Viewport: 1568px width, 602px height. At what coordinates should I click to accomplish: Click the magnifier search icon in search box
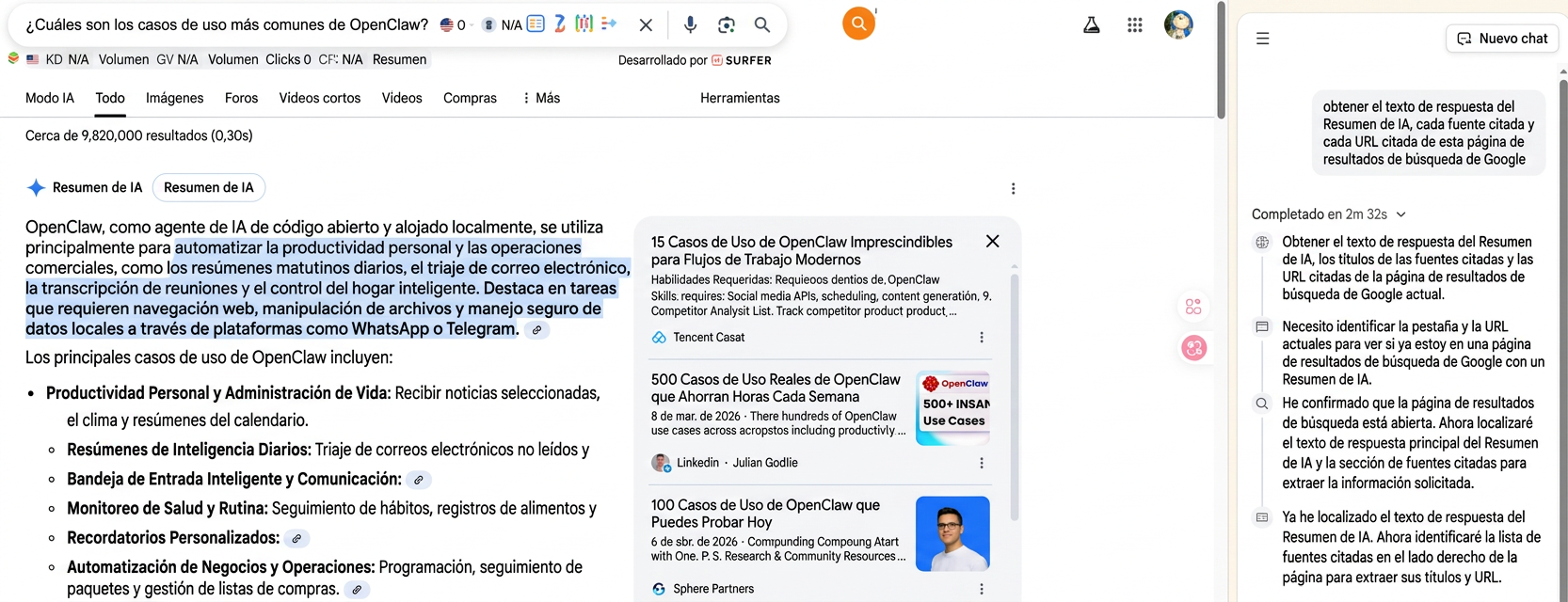point(762,25)
